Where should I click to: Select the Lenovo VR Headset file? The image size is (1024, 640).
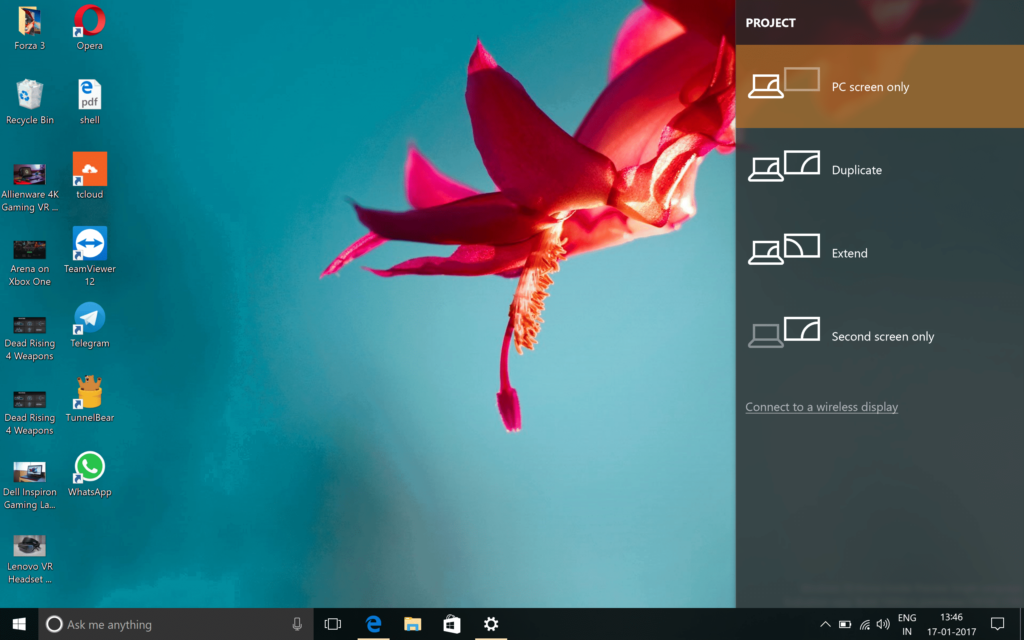29,560
